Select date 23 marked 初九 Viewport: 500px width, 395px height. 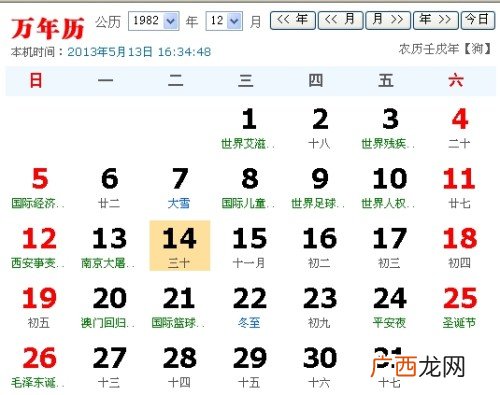point(319,307)
